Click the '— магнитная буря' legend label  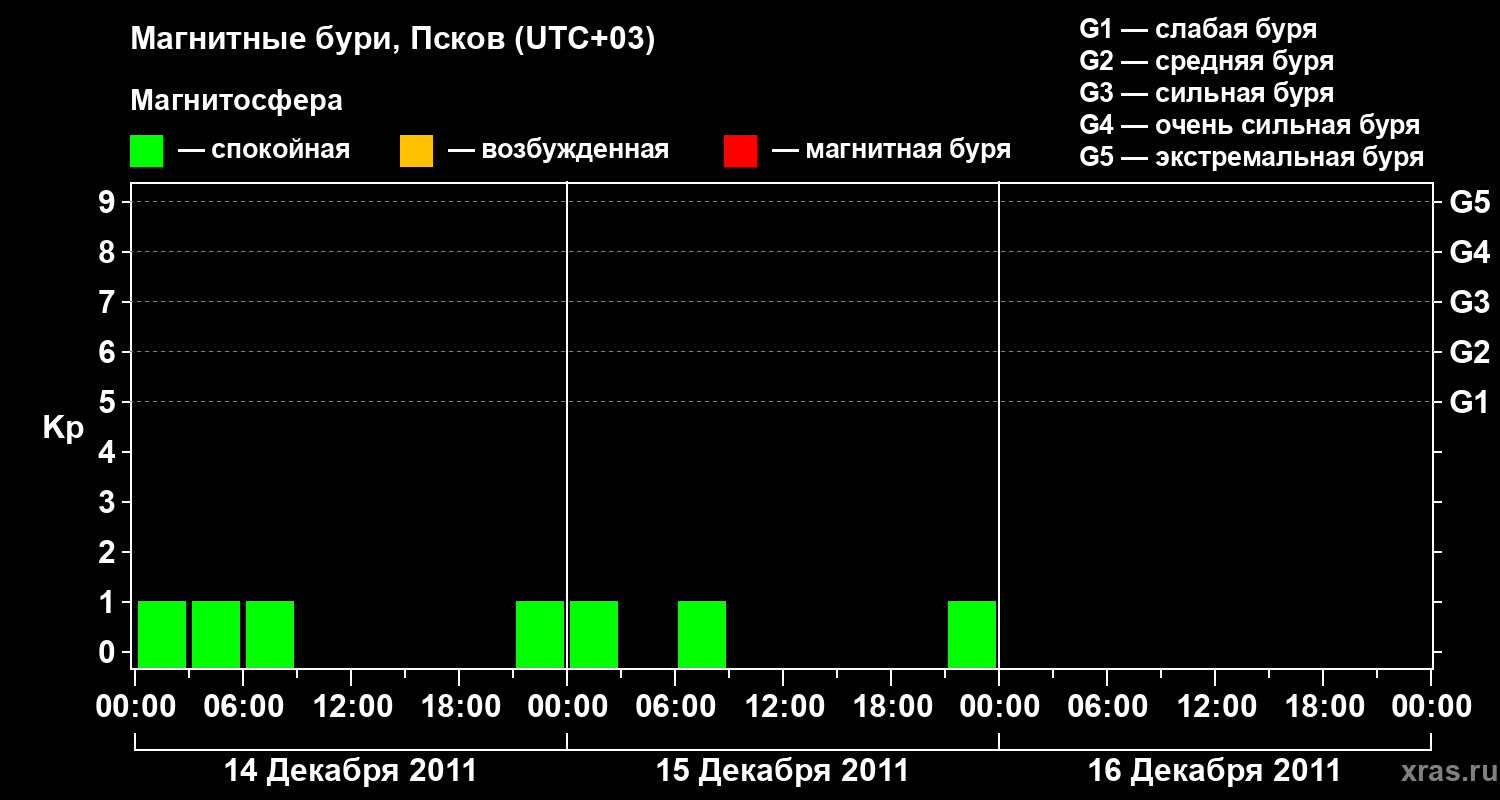pos(892,150)
